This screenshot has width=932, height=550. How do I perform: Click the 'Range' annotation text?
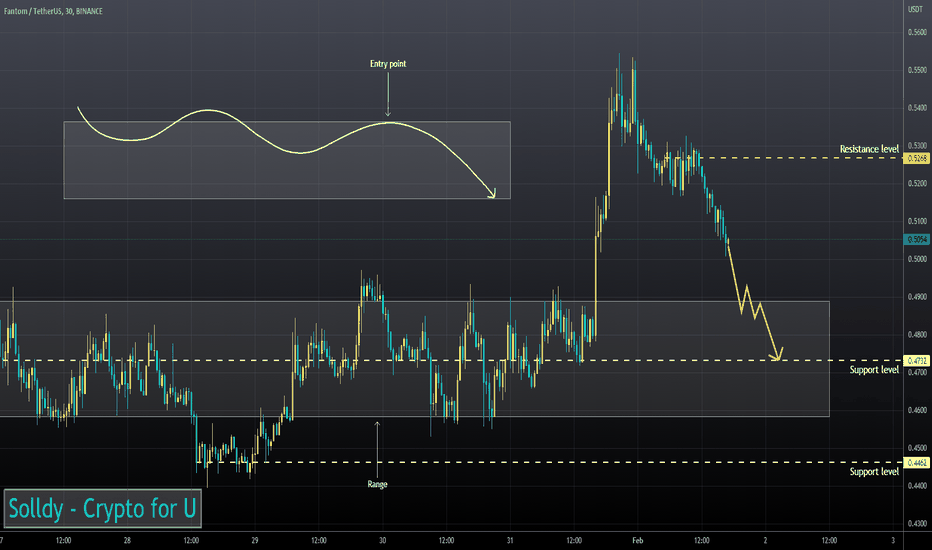[377, 484]
